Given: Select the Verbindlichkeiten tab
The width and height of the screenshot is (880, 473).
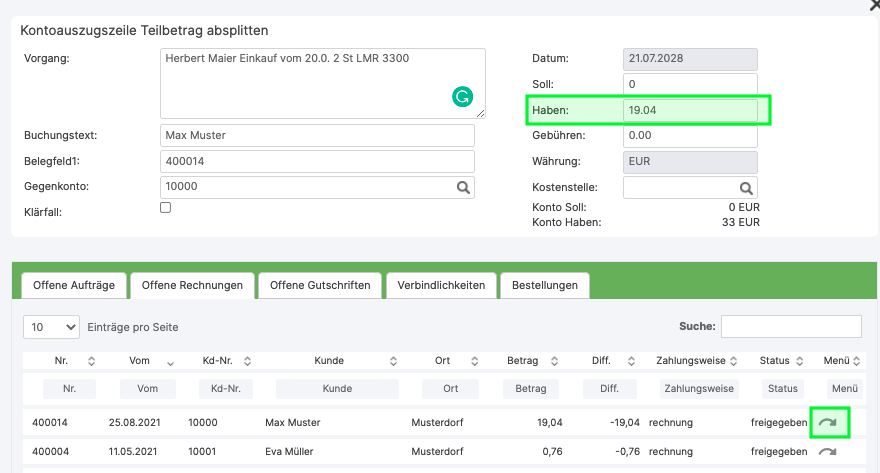Looking at the screenshot, I should 441,285.
